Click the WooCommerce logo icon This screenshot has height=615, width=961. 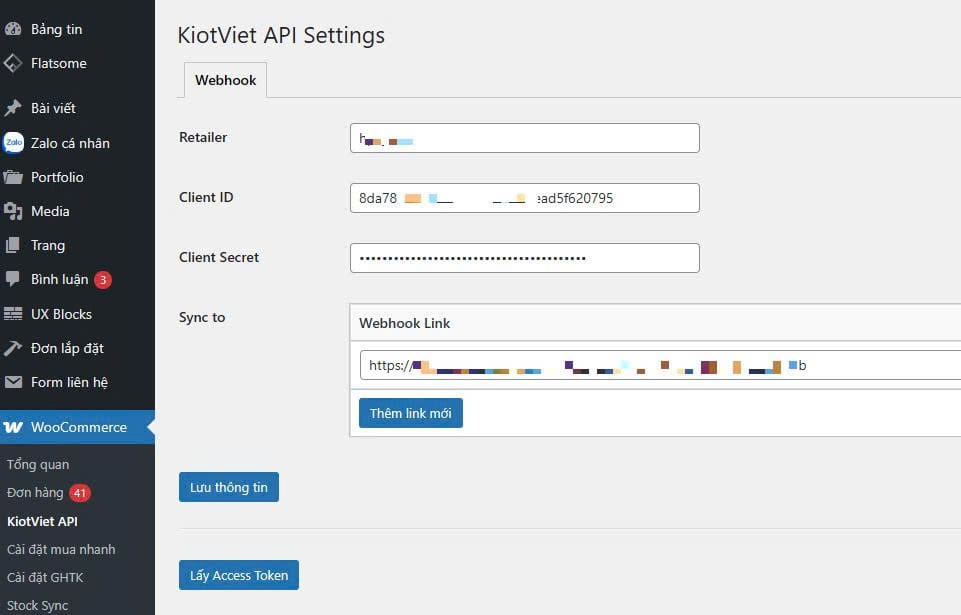13,427
